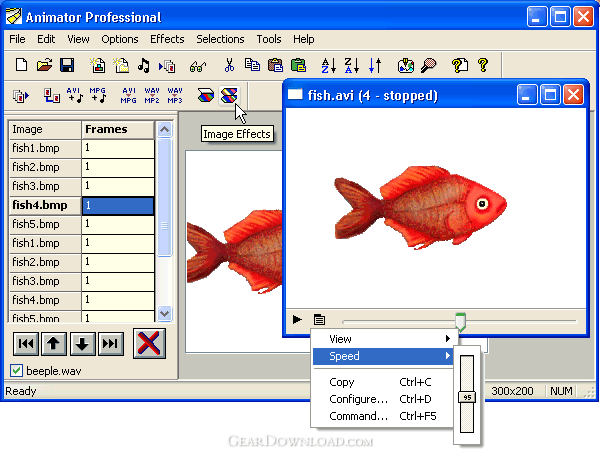Click frame list scrollbar up arrow

[x=165, y=129]
